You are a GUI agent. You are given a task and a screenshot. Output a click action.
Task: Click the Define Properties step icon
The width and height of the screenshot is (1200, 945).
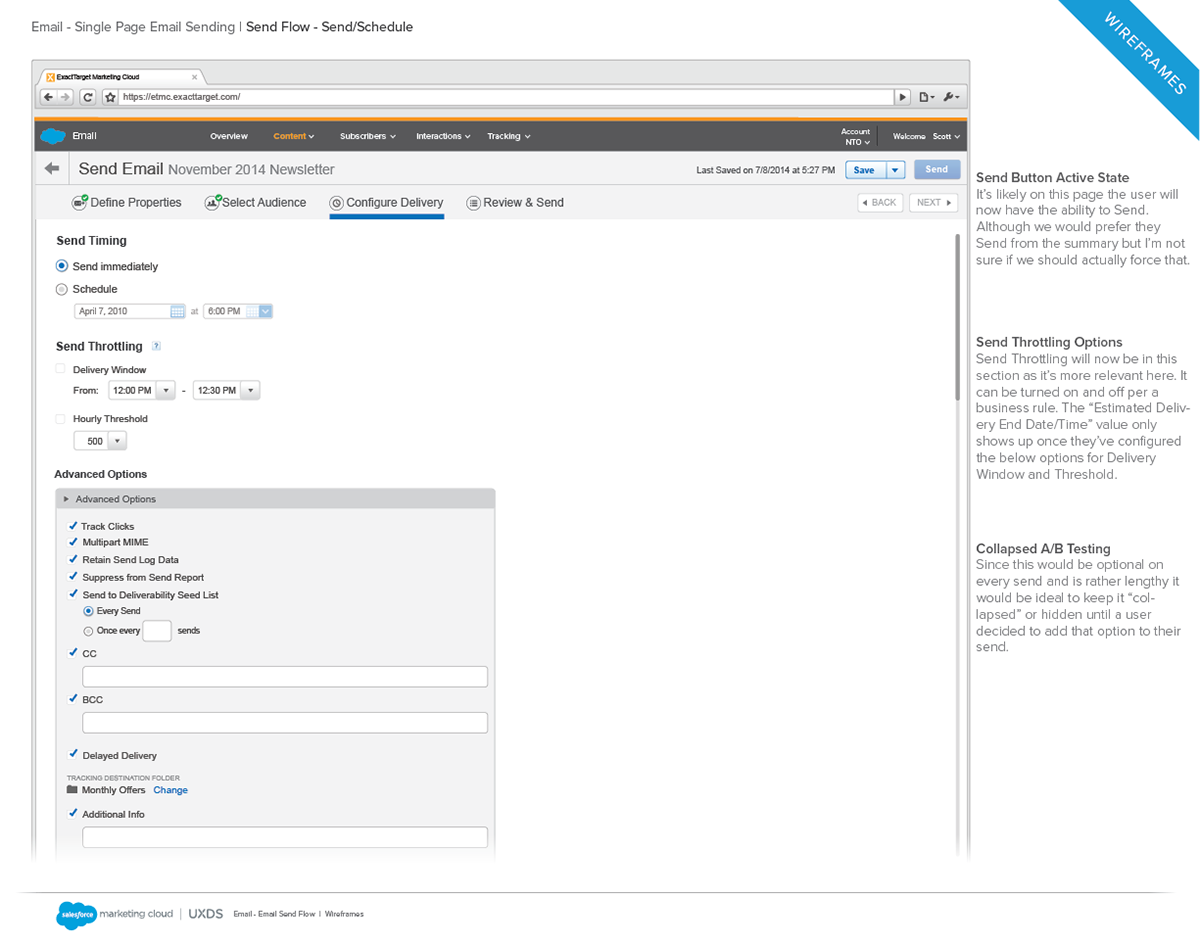pos(80,202)
